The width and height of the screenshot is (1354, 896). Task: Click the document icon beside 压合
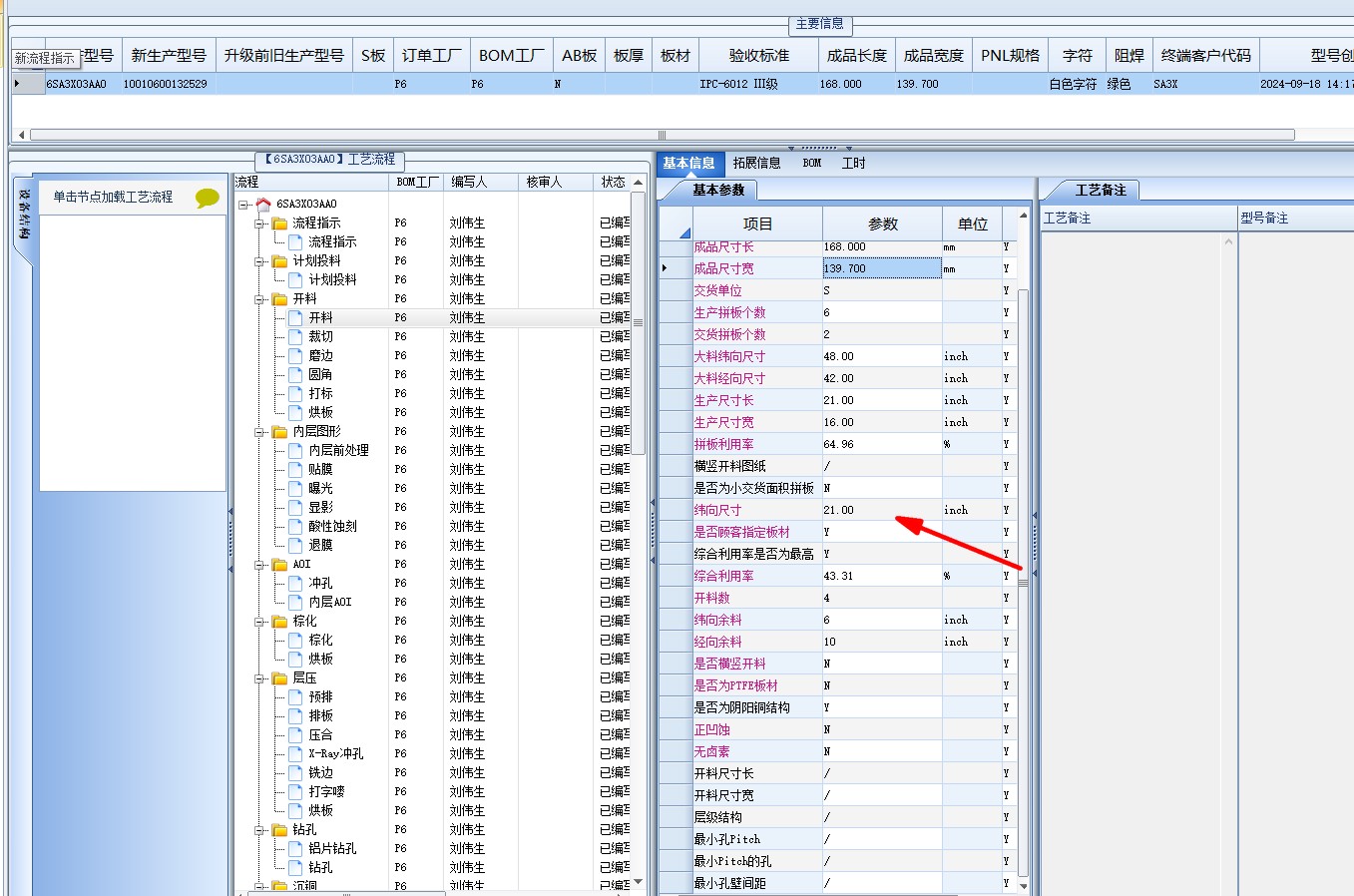click(x=295, y=734)
